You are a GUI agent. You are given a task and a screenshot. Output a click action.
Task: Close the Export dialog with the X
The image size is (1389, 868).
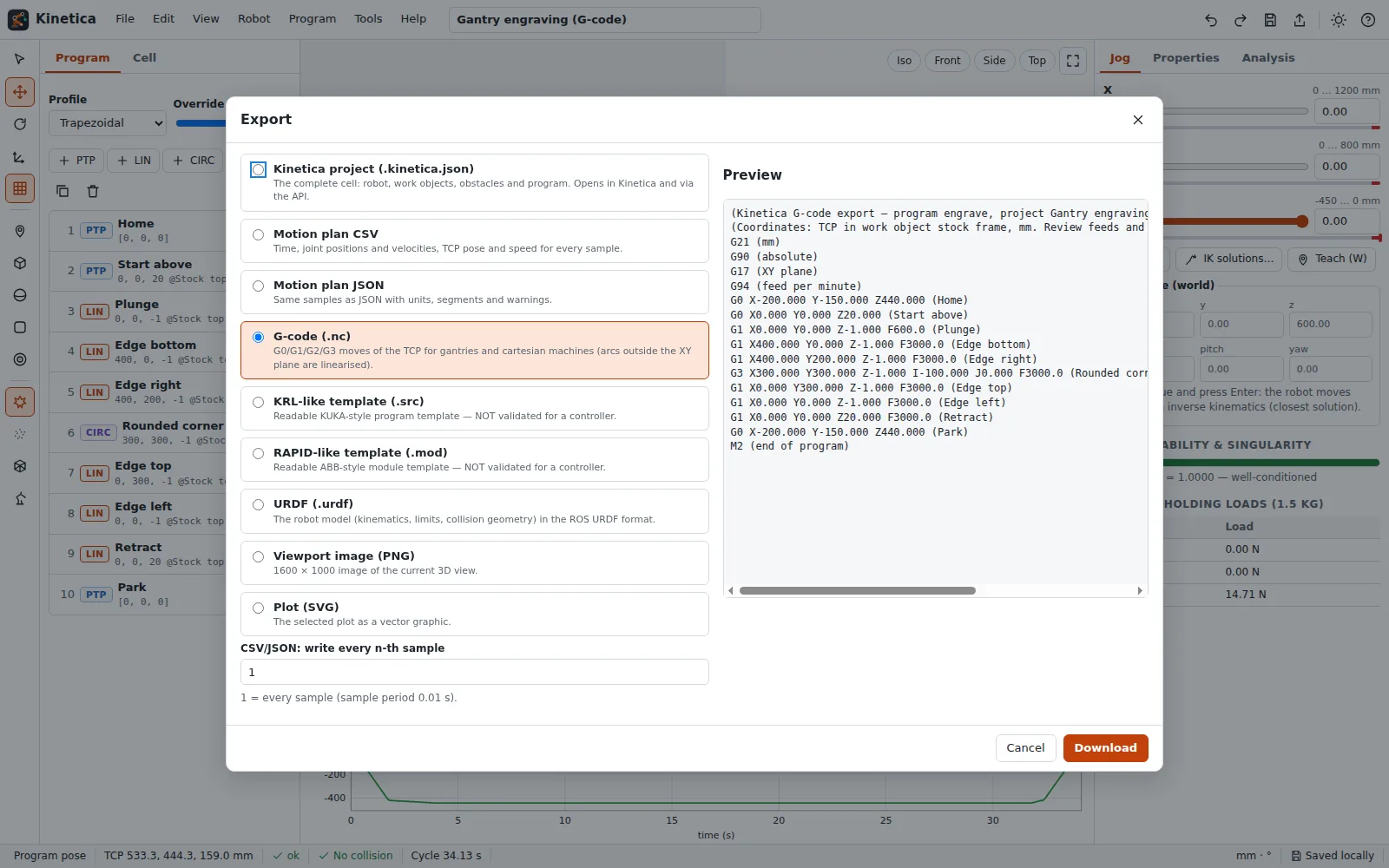pyautogui.click(x=1138, y=120)
